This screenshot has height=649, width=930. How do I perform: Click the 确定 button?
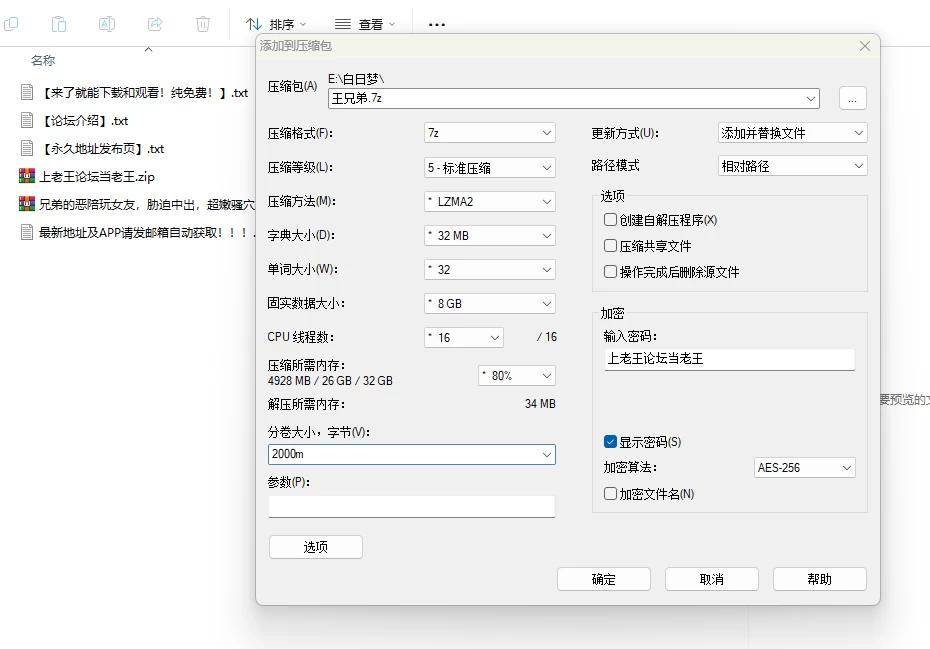(x=604, y=579)
